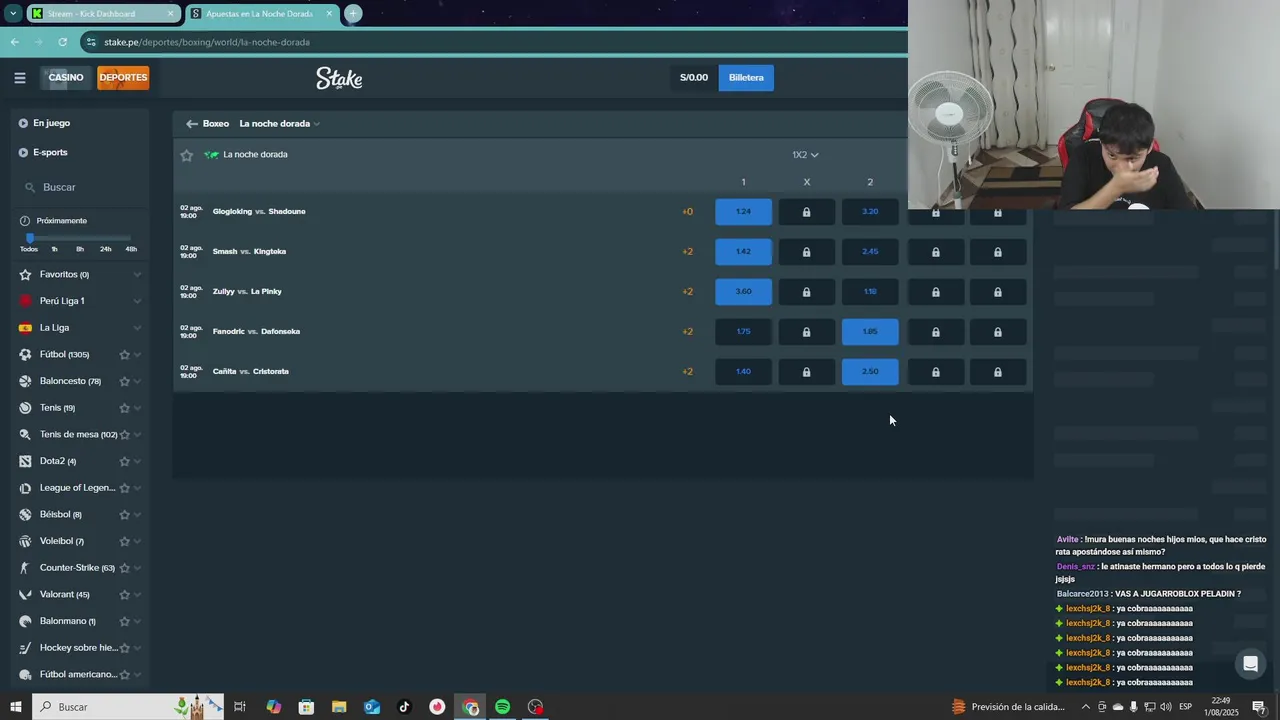
Task: Open the Boxeo breadcrumb link
Action: (x=216, y=124)
